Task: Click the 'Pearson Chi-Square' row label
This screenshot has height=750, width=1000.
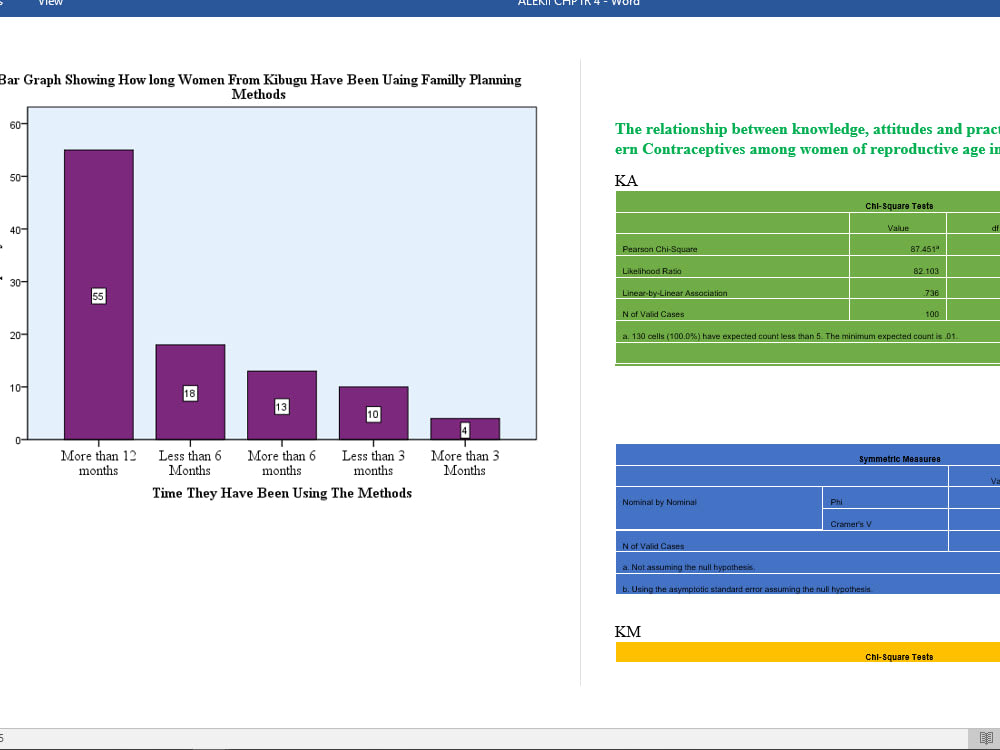Action: [659, 249]
